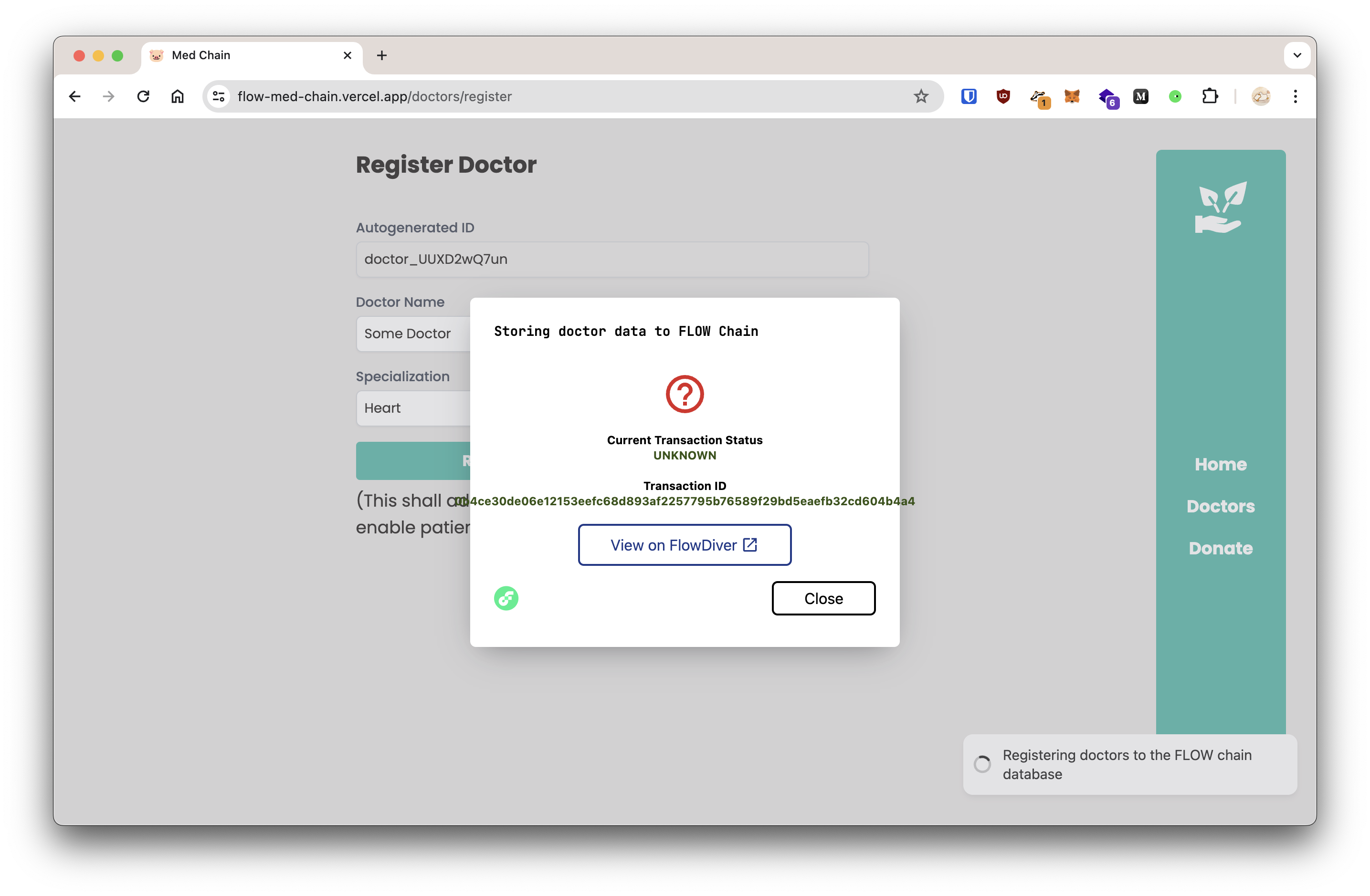Image resolution: width=1370 pixels, height=896 pixels.
Task: View site information in the address bar
Action: 219,97
